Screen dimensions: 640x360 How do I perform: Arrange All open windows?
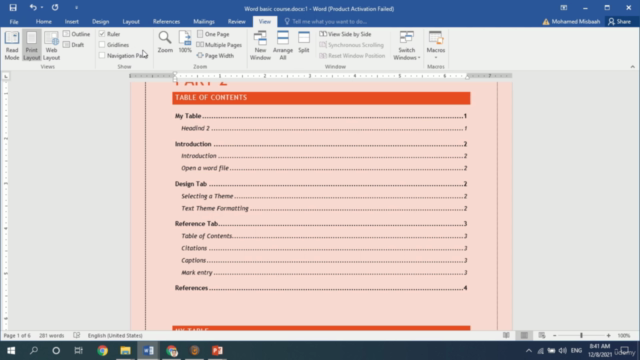(x=283, y=46)
